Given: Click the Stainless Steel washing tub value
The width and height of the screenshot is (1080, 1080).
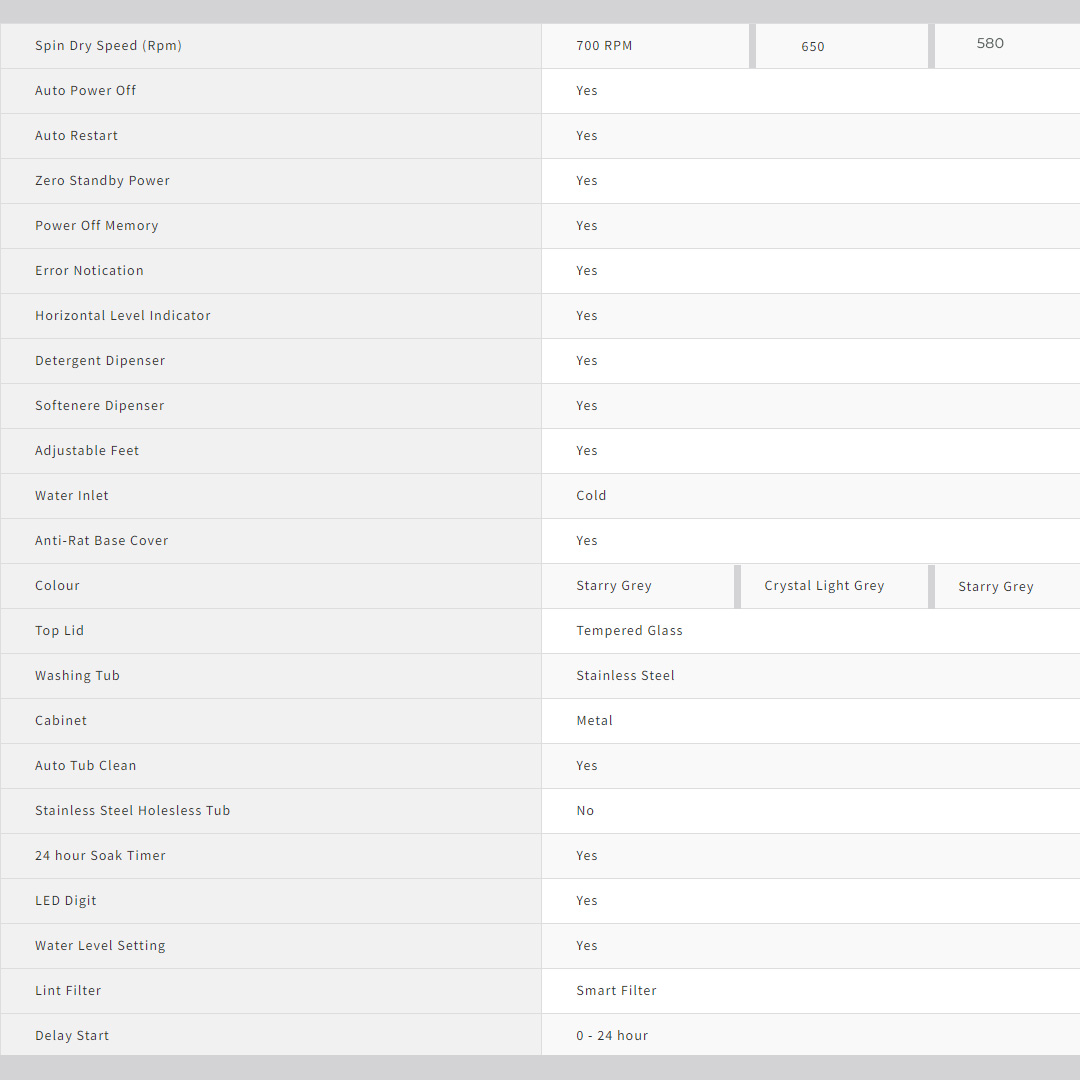Looking at the screenshot, I should pos(625,676).
